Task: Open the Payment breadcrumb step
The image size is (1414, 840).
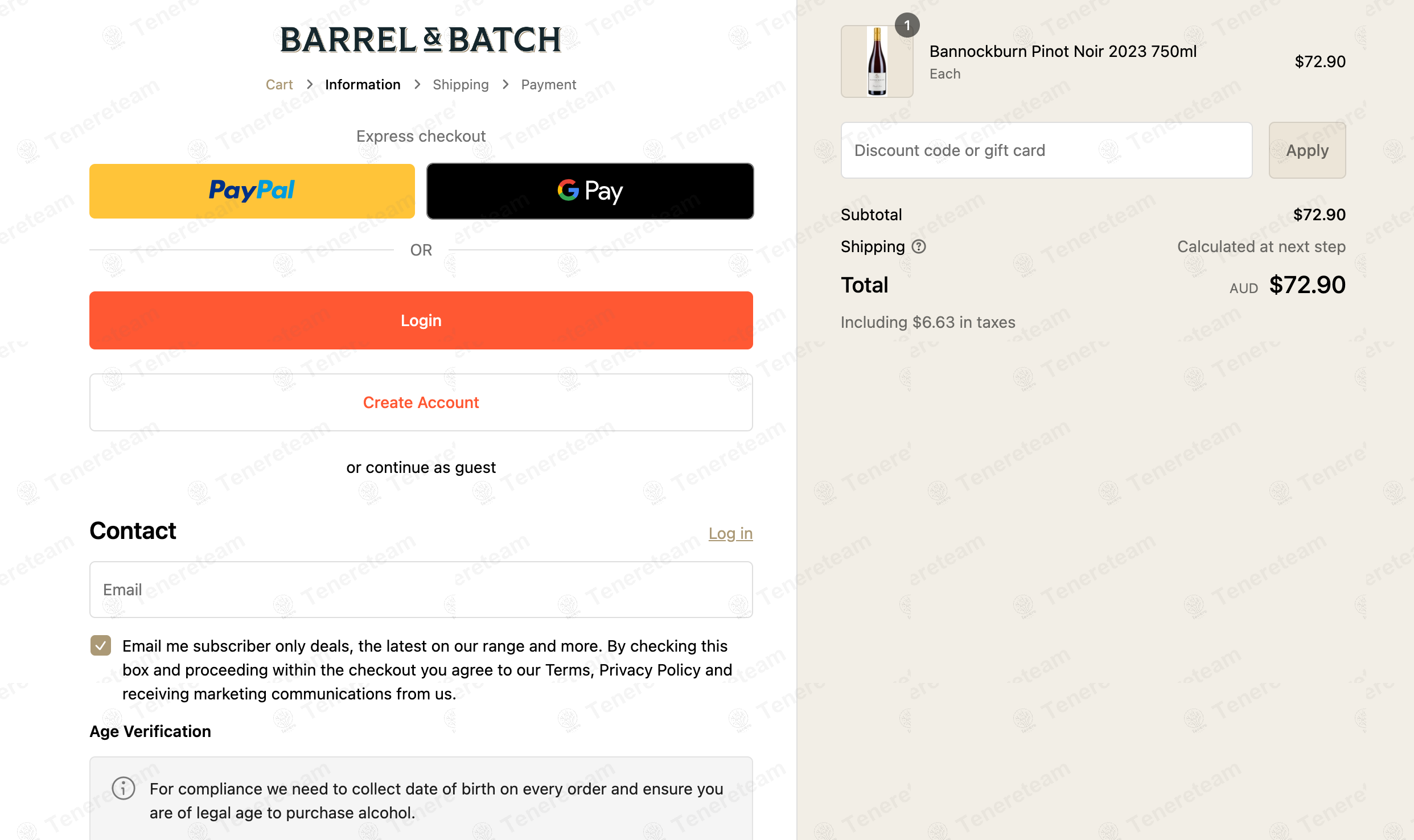Action: (x=549, y=85)
